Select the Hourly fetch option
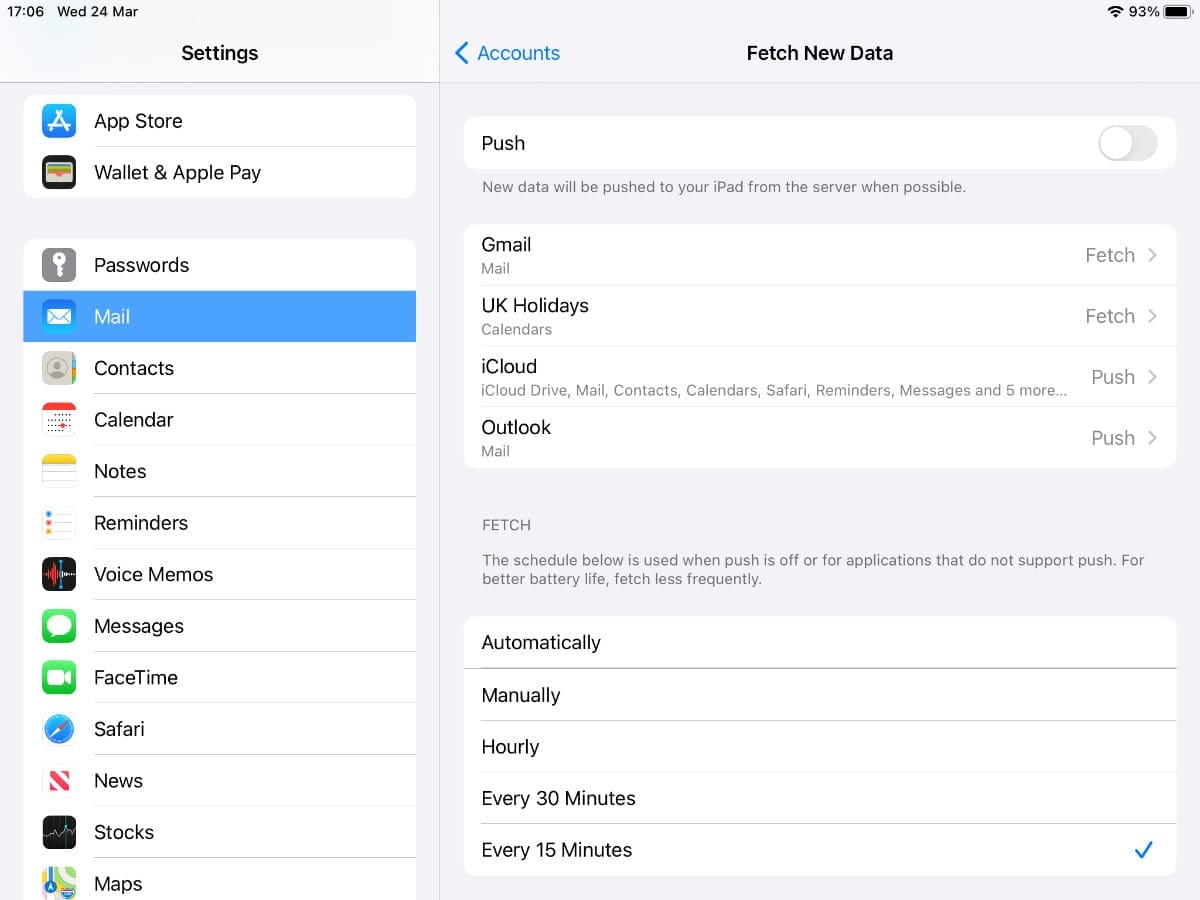This screenshot has width=1200, height=900. (x=819, y=747)
